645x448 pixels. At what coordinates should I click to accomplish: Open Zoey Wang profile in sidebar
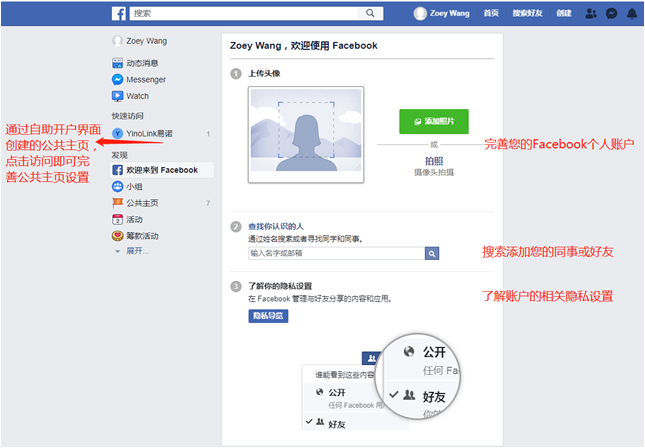(x=146, y=41)
